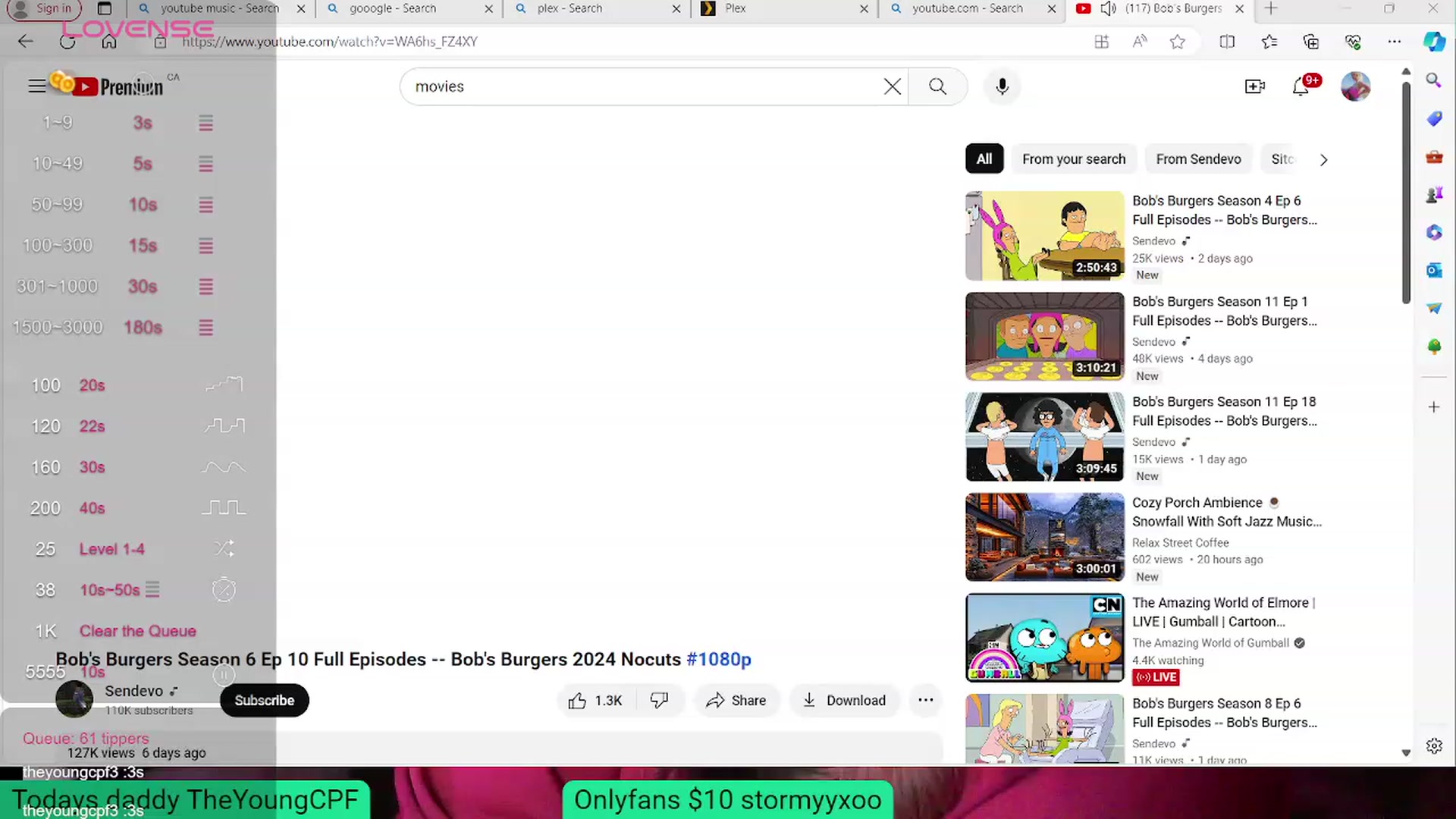Open browser settings and more menu

click(x=1395, y=42)
